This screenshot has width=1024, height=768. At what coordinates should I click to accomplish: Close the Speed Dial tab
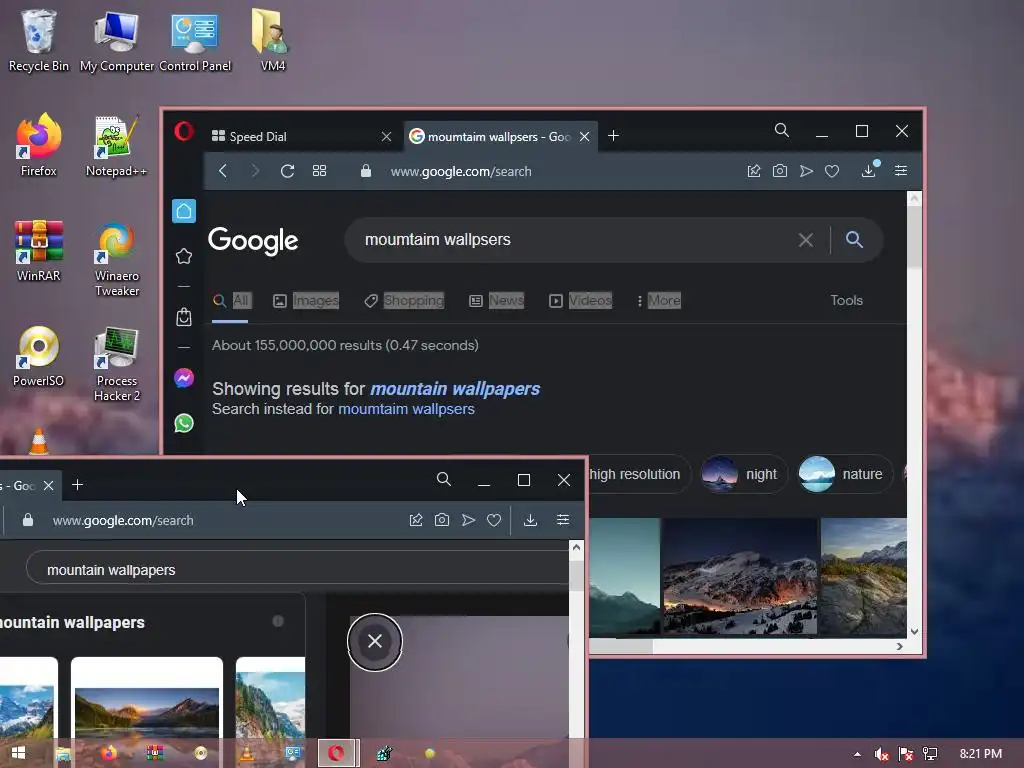tap(387, 136)
